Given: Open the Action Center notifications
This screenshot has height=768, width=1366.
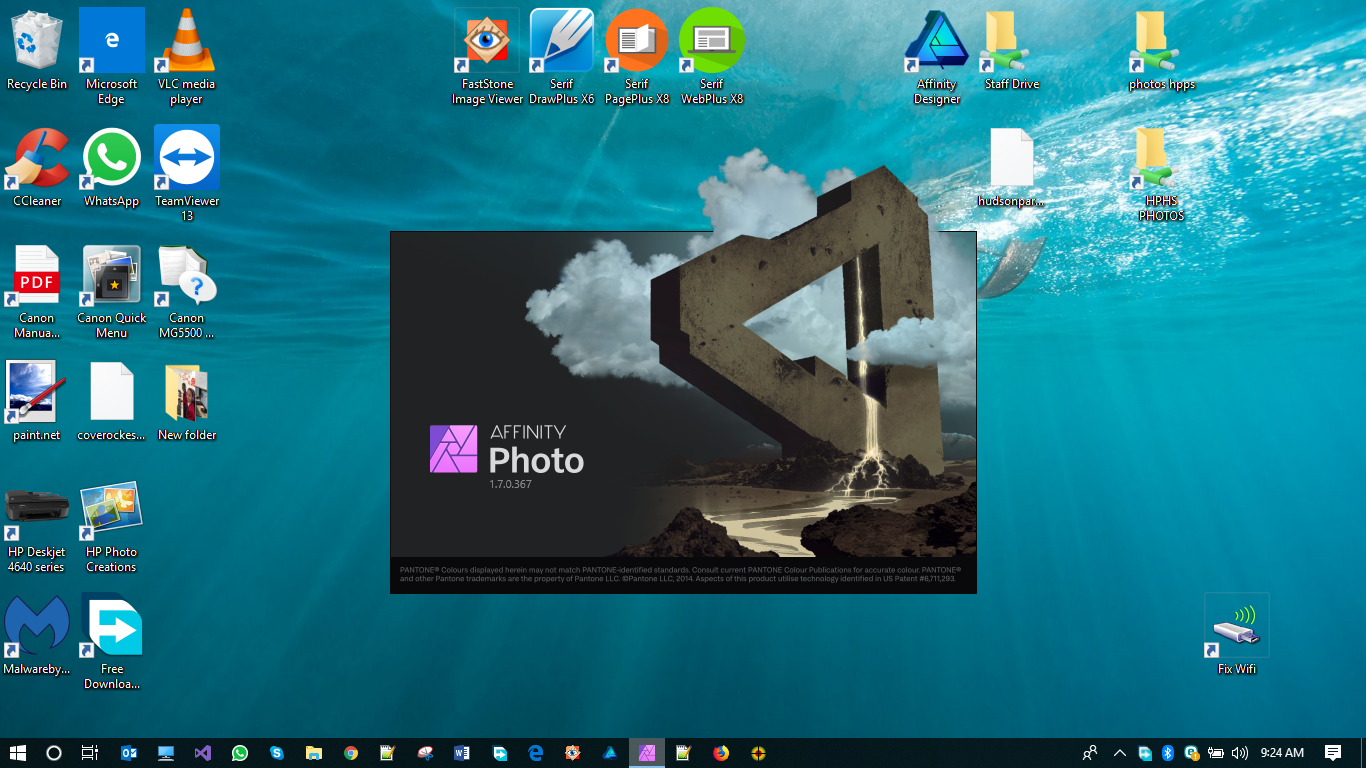Looking at the screenshot, I should (1332, 753).
